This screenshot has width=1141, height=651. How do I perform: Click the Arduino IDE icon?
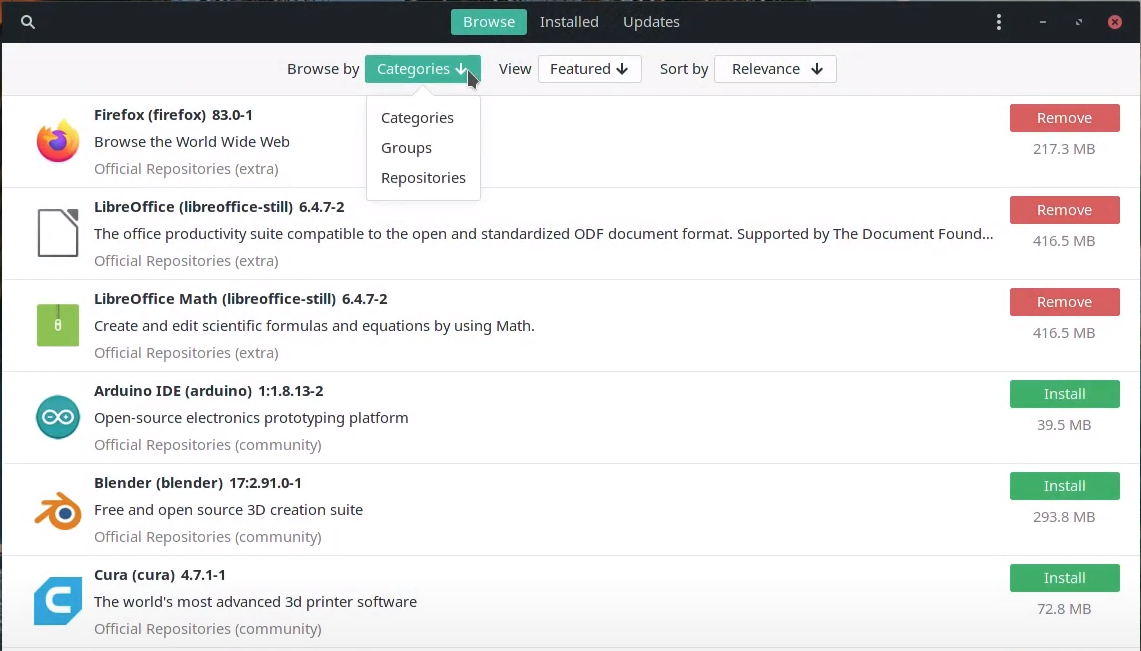pyautogui.click(x=57, y=417)
